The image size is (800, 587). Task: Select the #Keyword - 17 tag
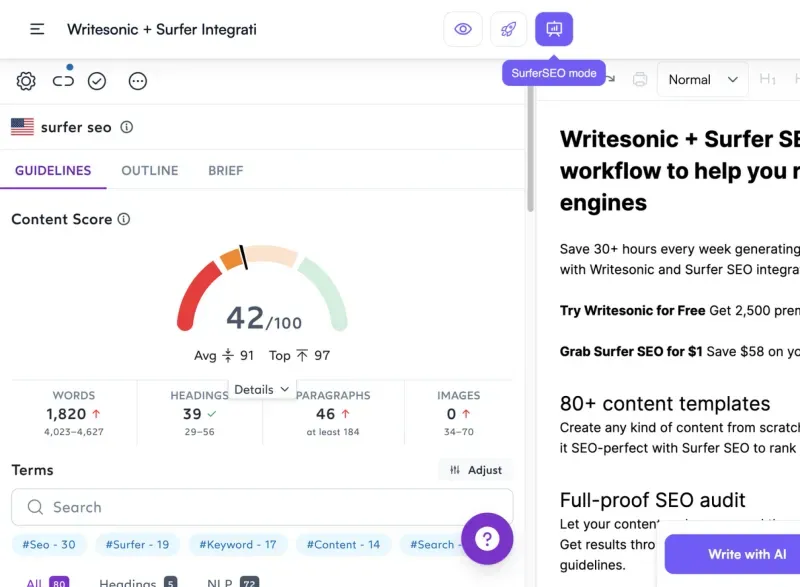click(x=238, y=544)
